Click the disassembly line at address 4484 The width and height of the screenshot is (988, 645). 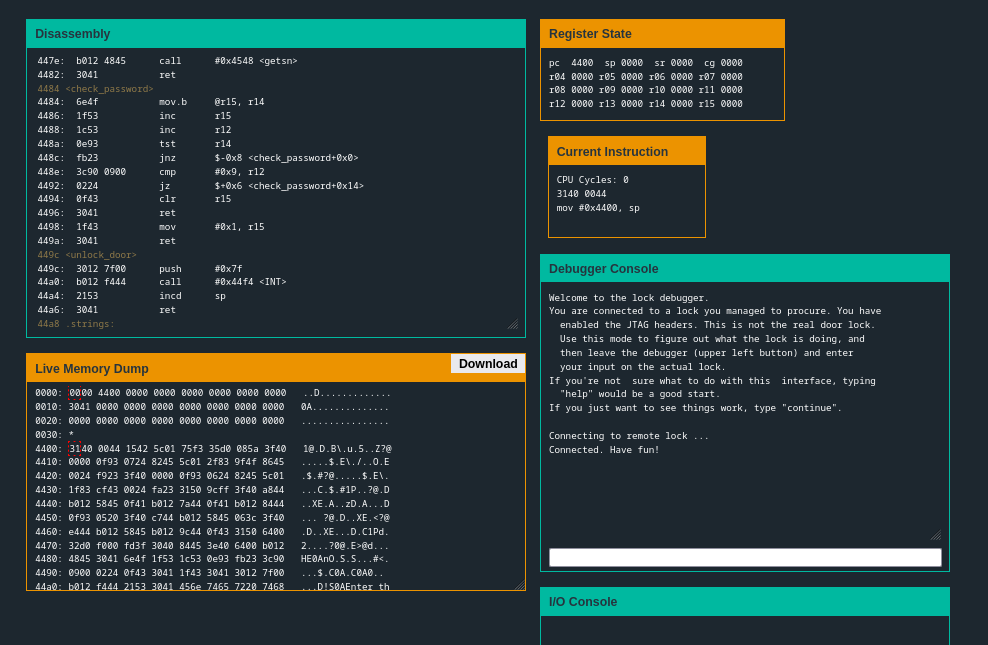151,102
